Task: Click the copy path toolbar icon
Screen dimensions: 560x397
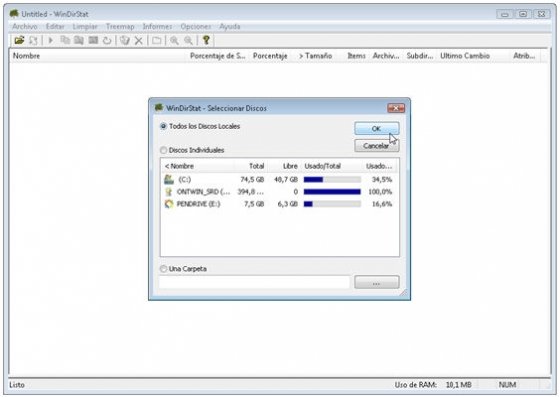Action: click(65, 40)
